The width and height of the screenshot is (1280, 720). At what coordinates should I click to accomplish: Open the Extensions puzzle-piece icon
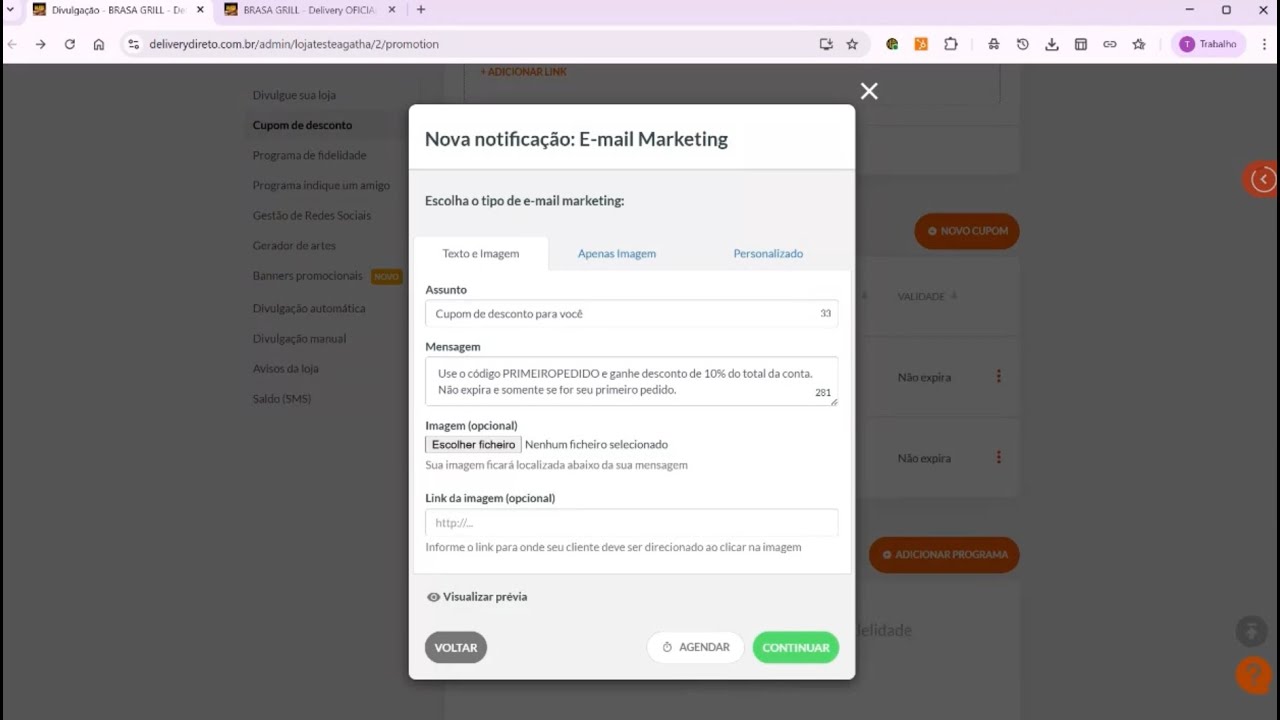(950, 44)
